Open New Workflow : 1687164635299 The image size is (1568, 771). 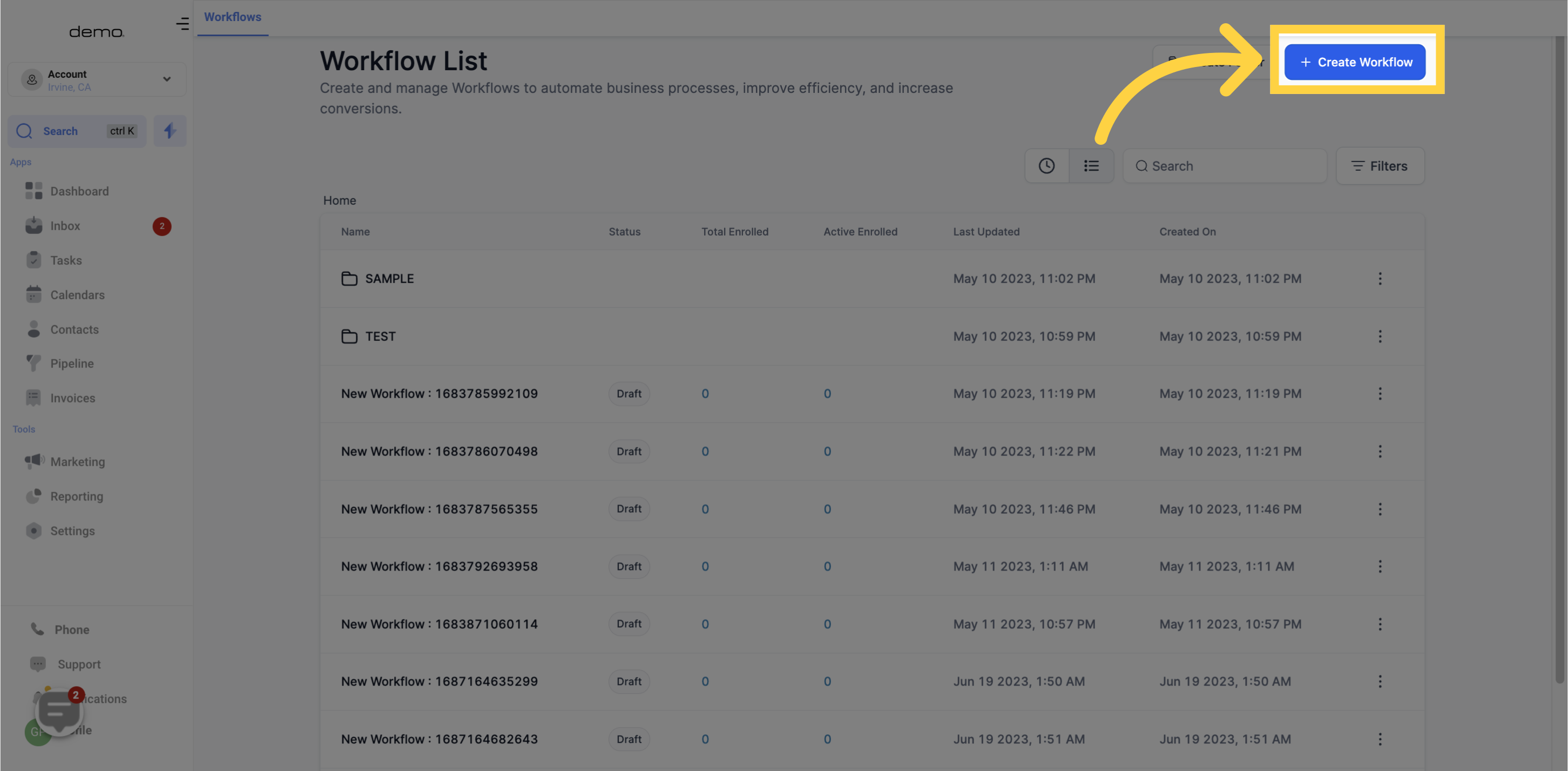439,681
